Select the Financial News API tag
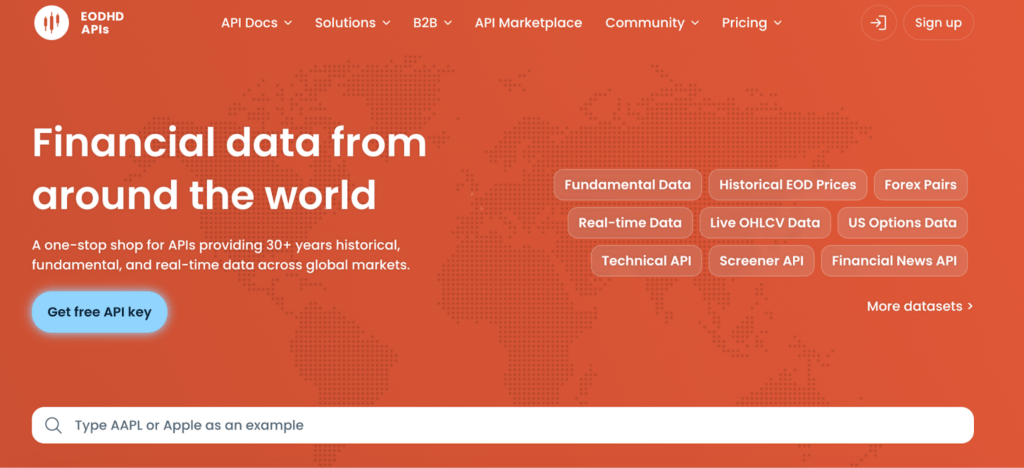This screenshot has width=1024, height=468. tap(894, 260)
